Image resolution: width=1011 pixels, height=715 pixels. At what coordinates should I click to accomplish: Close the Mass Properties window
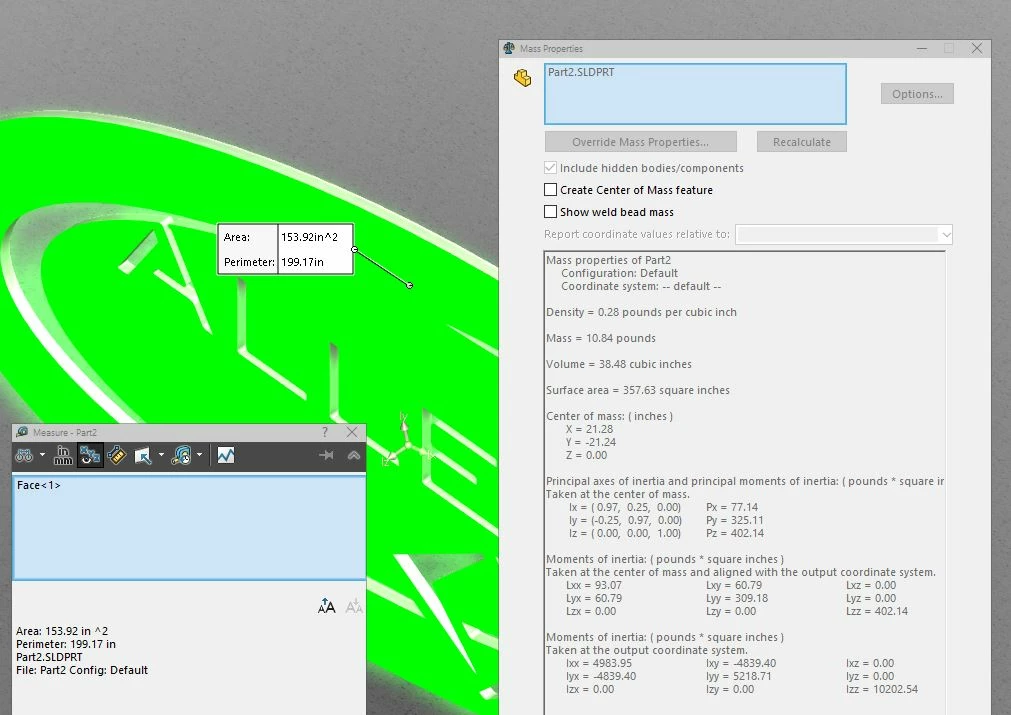click(x=977, y=48)
